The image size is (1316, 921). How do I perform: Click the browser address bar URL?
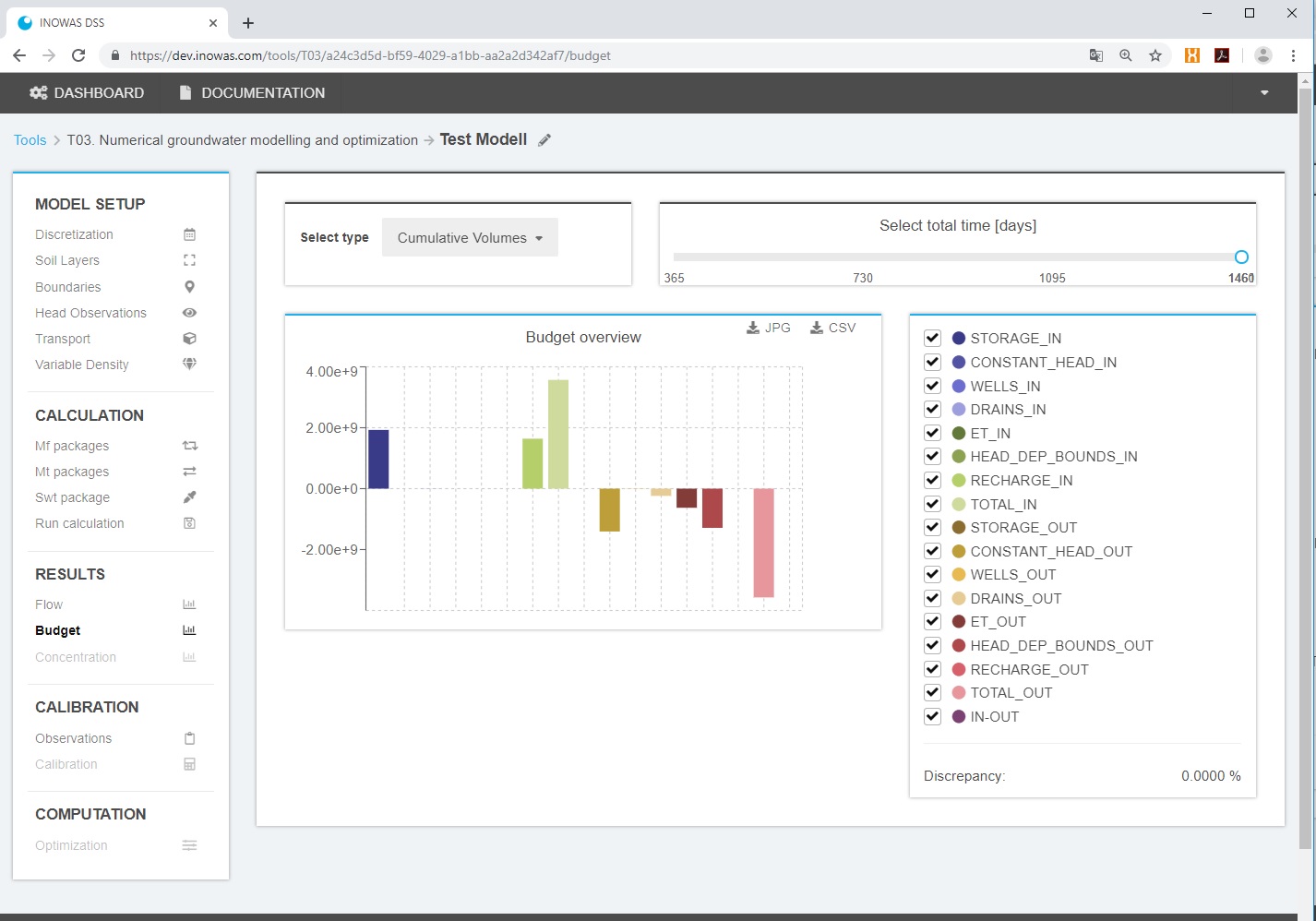[369, 55]
